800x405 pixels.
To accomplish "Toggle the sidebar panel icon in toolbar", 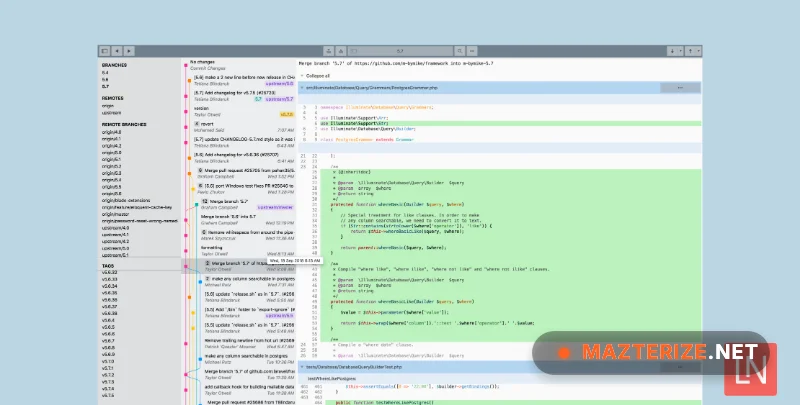I will click(105, 51).
